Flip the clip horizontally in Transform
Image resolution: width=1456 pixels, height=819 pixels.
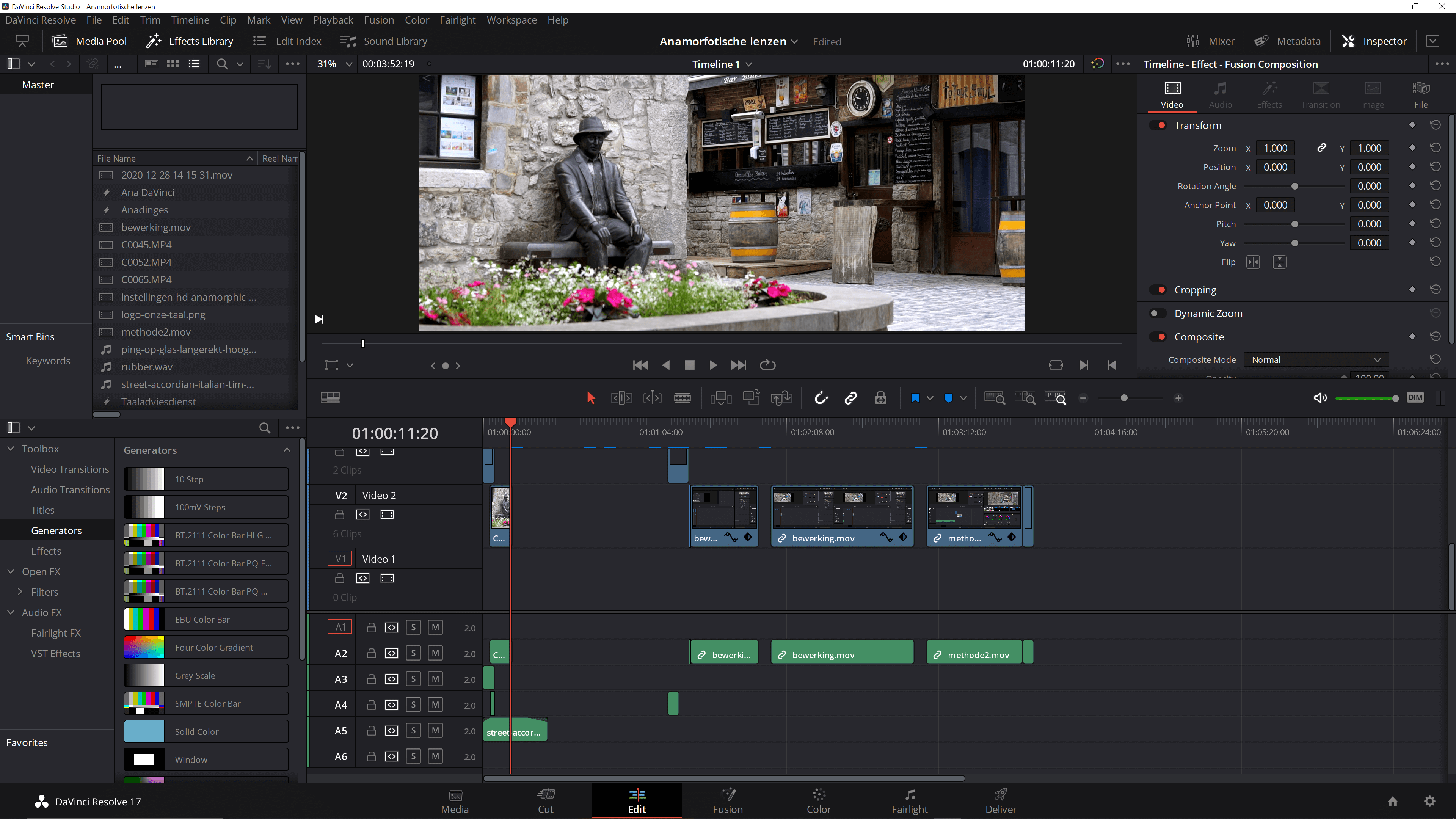1254,262
